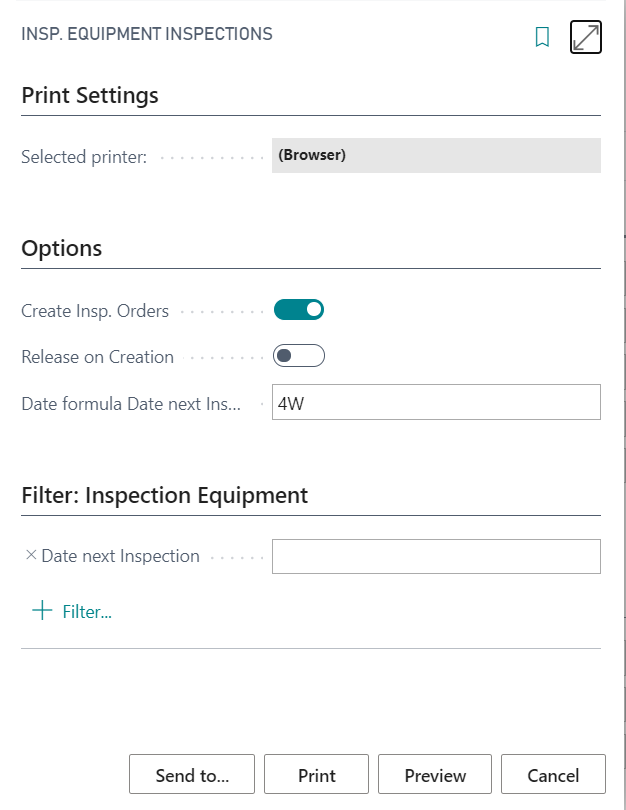Collapse the Print Settings section heading
The height and width of the screenshot is (810, 626).
[90, 96]
